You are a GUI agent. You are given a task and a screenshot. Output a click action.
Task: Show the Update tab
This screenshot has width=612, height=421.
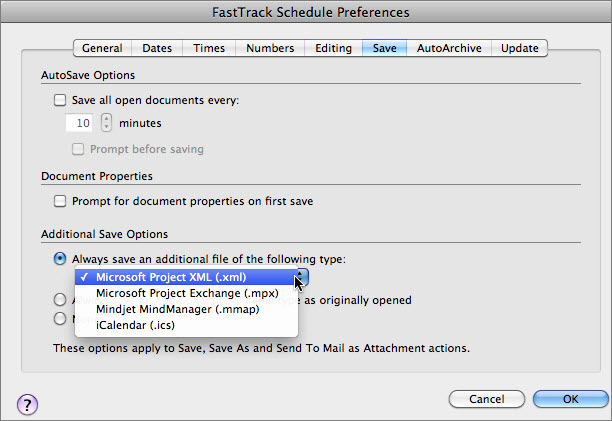coord(519,48)
